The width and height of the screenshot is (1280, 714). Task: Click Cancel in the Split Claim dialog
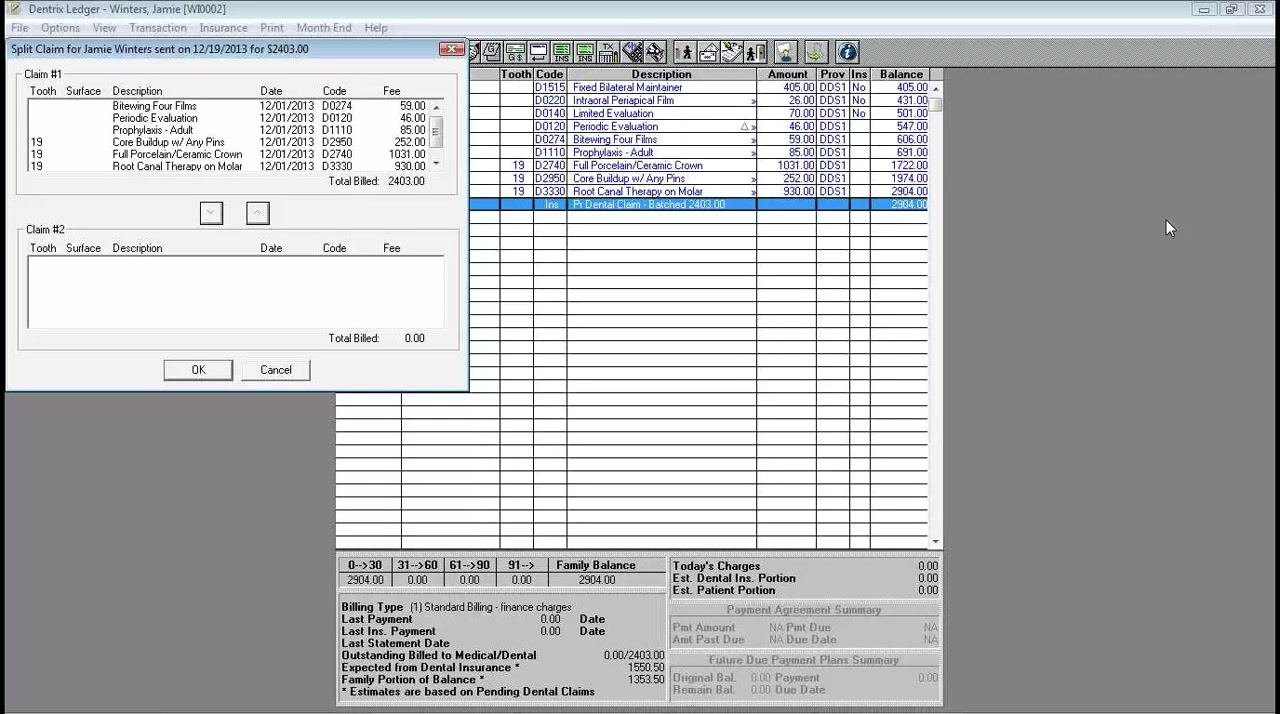276,370
